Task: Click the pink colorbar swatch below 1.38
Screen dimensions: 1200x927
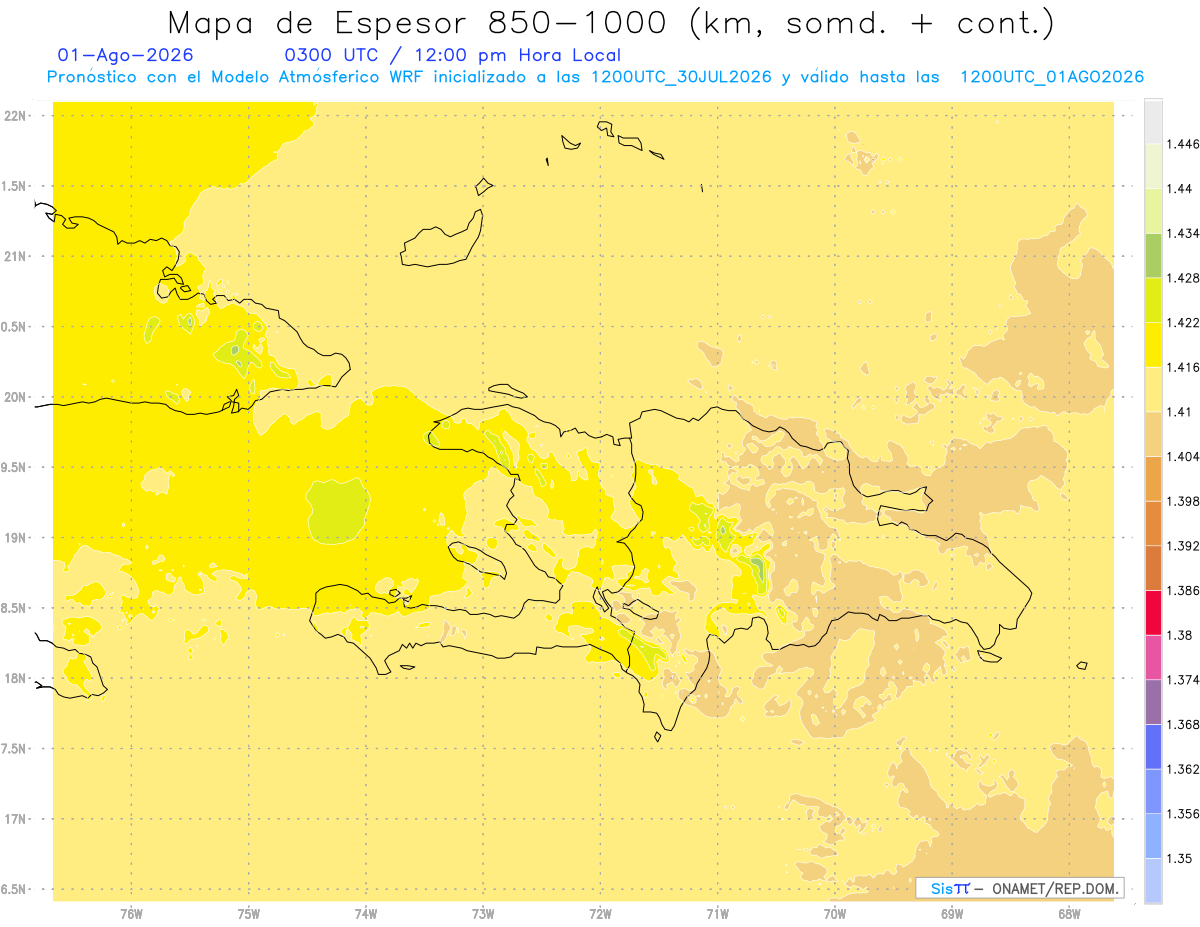Action: [1153, 657]
